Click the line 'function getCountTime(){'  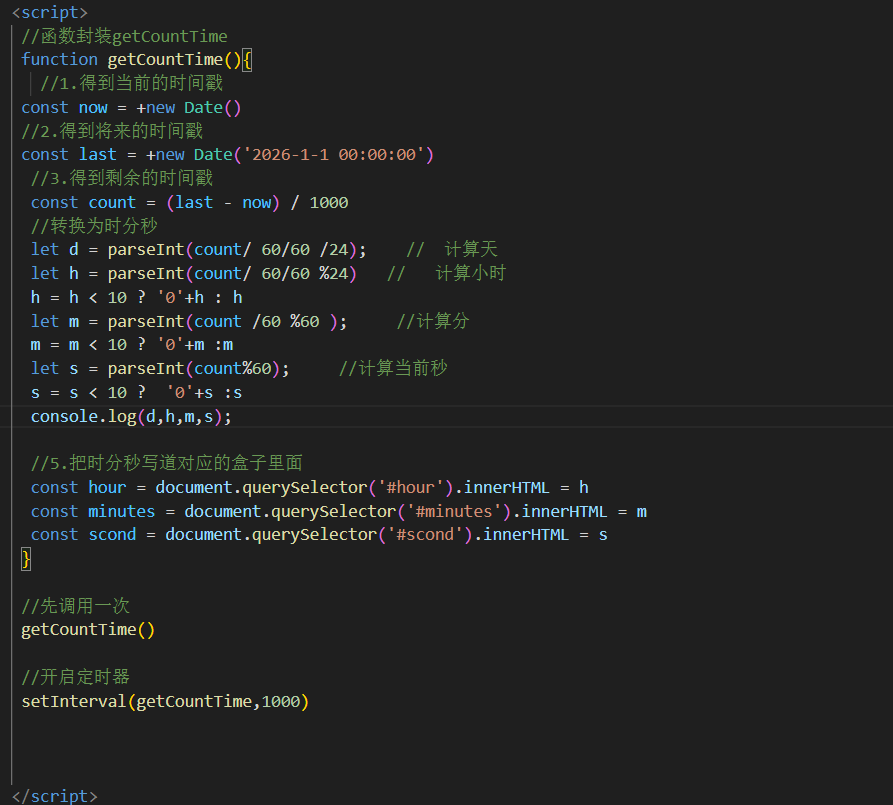[x=137, y=59]
